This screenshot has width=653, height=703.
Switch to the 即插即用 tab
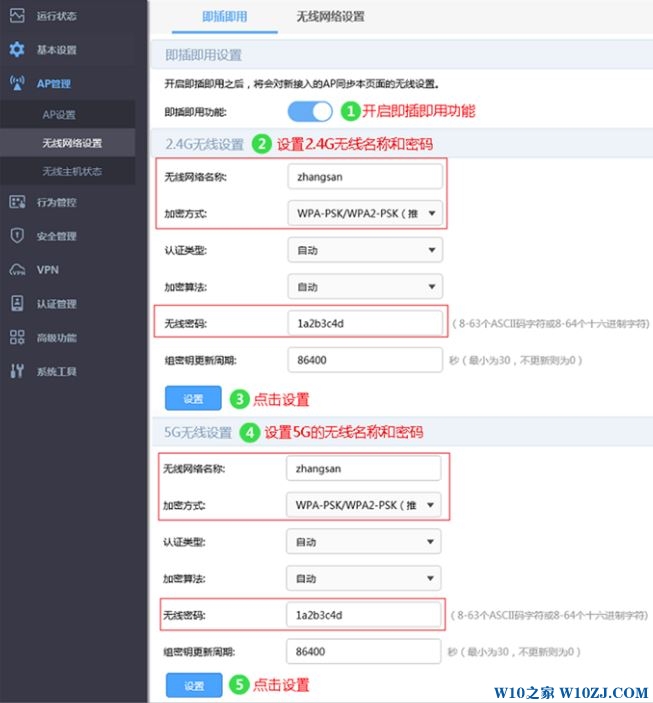[x=225, y=17]
